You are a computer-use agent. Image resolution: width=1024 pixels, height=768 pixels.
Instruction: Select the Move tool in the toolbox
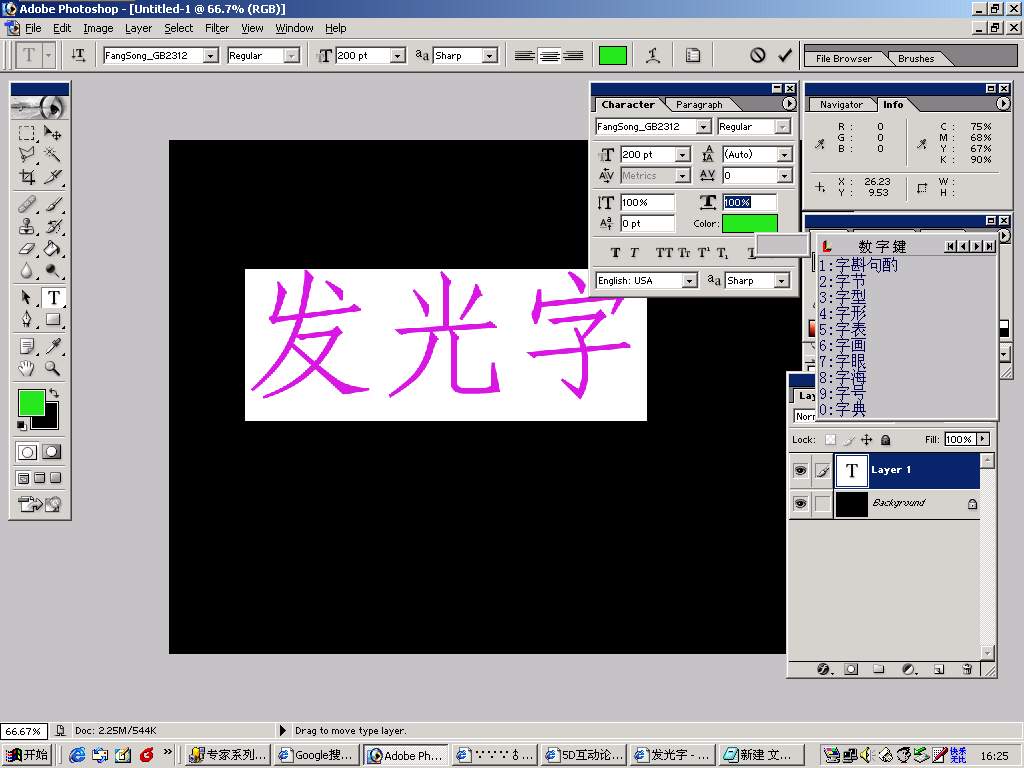point(53,133)
